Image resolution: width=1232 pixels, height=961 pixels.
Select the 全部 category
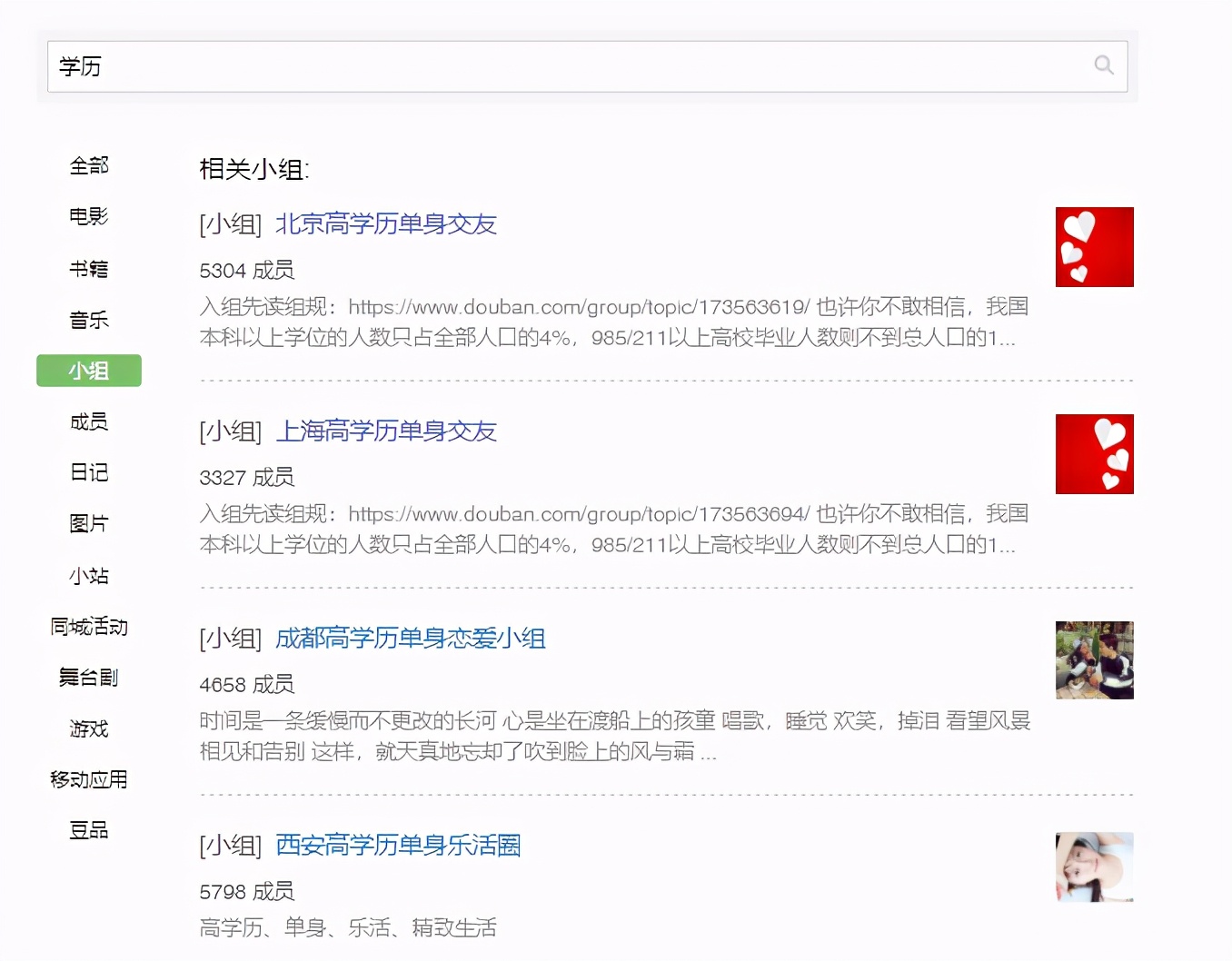pyautogui.click(x=89, y=165)
